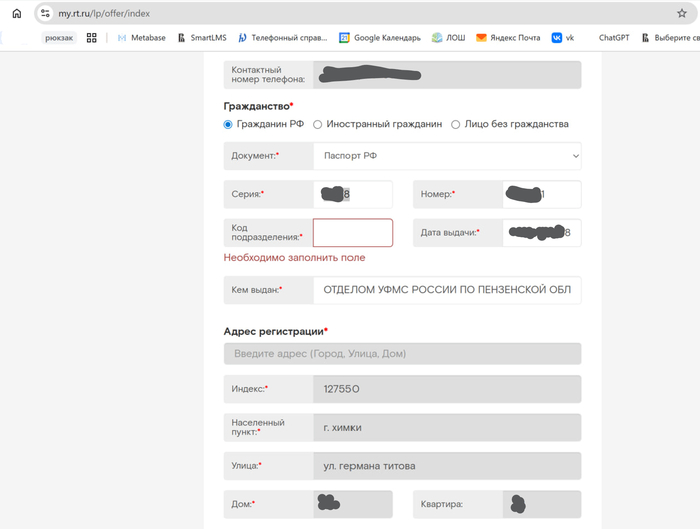
Task: Select the Лицо без гражданства option
Action: [x=456, y=125]
